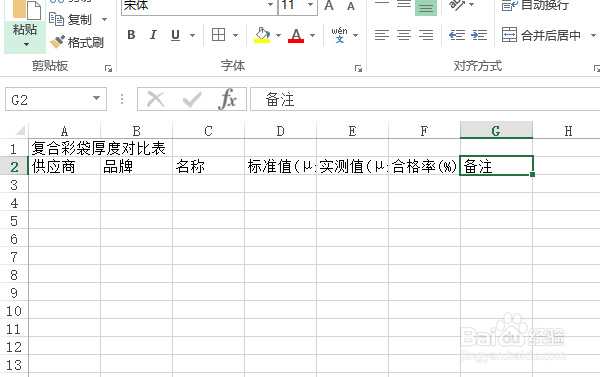Viewport: 600px width, 377px height.
Task: Click cell 名称
Action: (x=208, y=166)
